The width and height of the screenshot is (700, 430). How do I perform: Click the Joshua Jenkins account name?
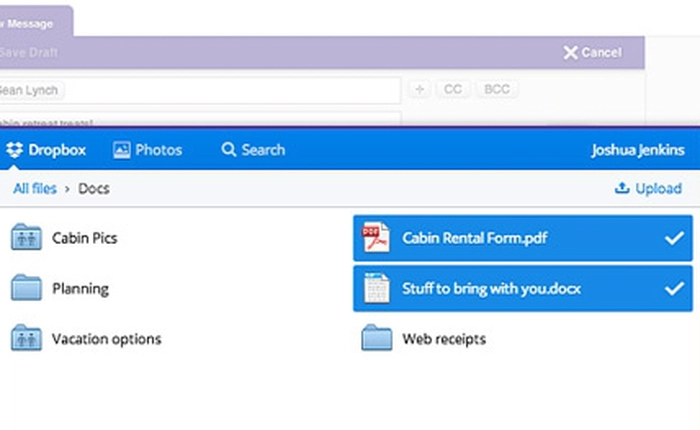tap(638, 150)
